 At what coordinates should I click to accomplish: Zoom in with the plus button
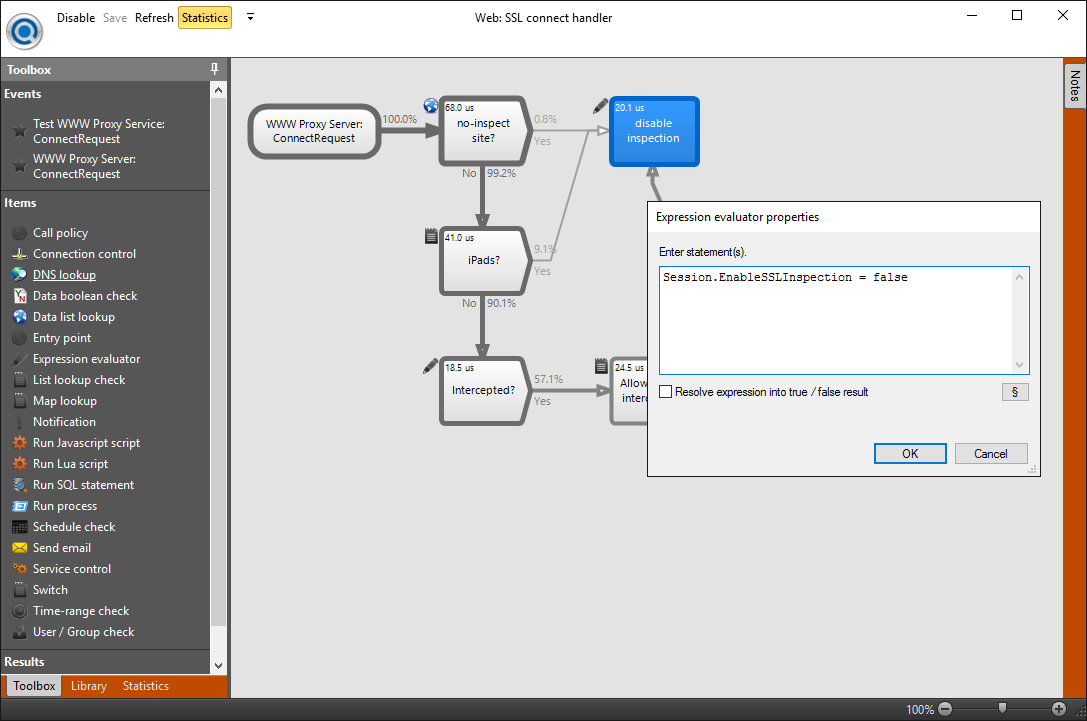pyautogui.click(x=1059, y=709)
